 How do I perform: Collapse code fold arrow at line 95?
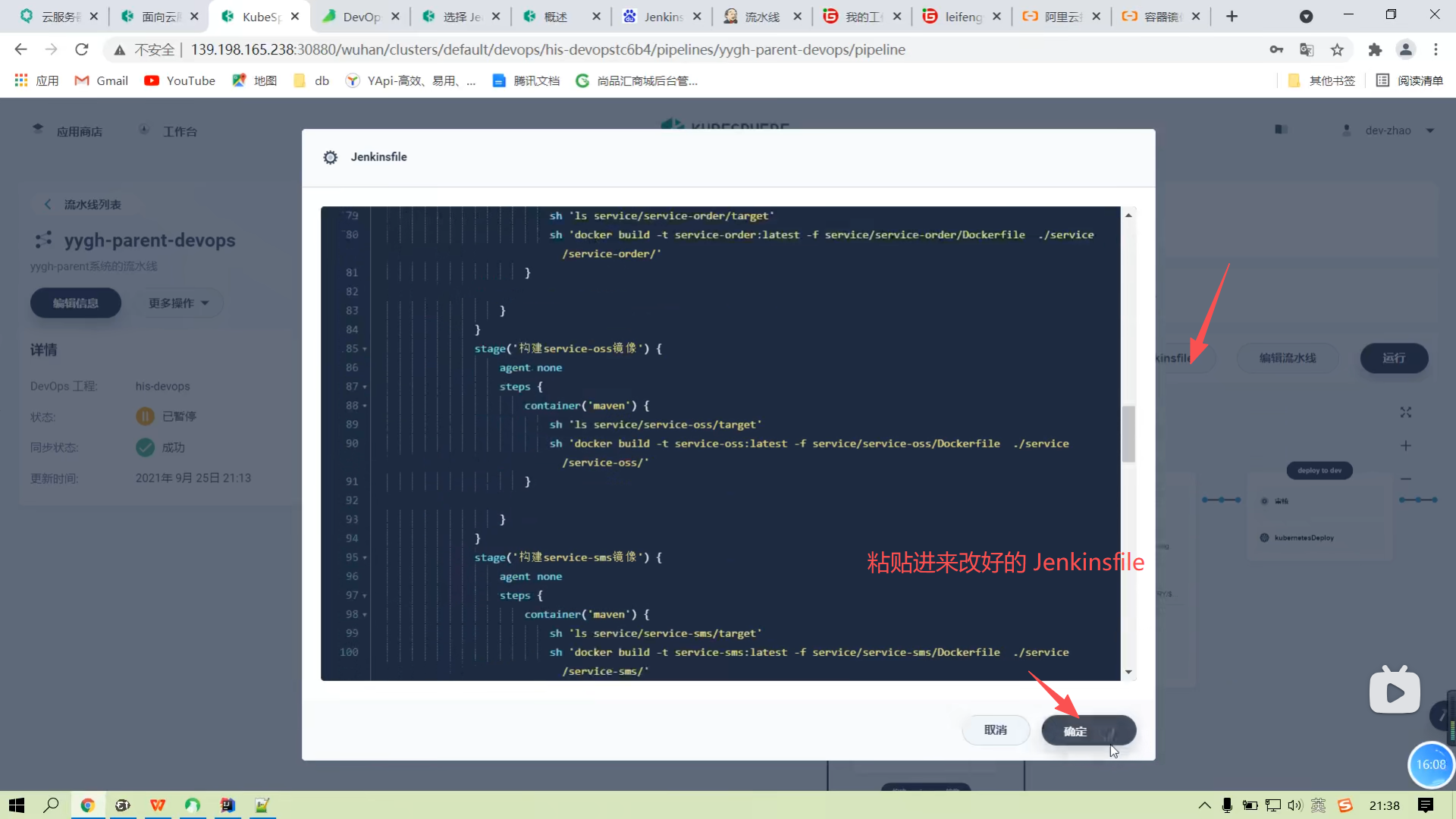click(x=365, y=557)
